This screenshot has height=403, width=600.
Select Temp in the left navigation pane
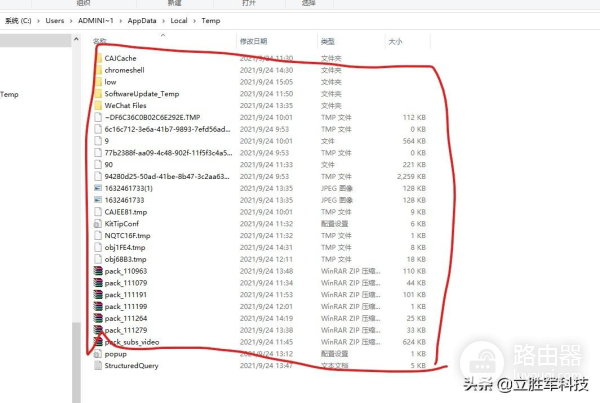click(x=9, y=94)
